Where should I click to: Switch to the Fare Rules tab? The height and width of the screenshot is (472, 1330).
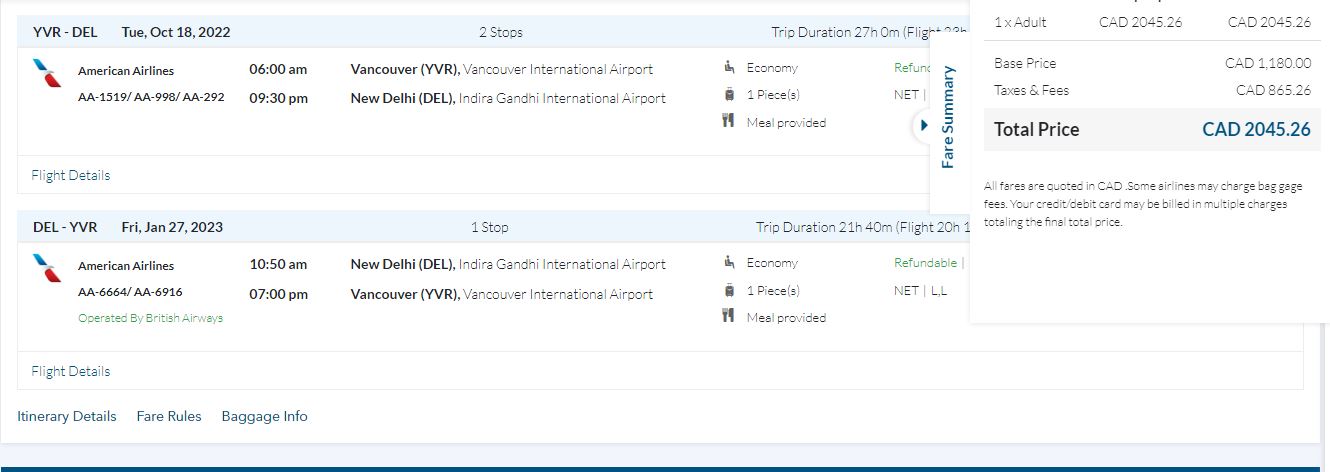pyautogui.click(x=169, y=416)
